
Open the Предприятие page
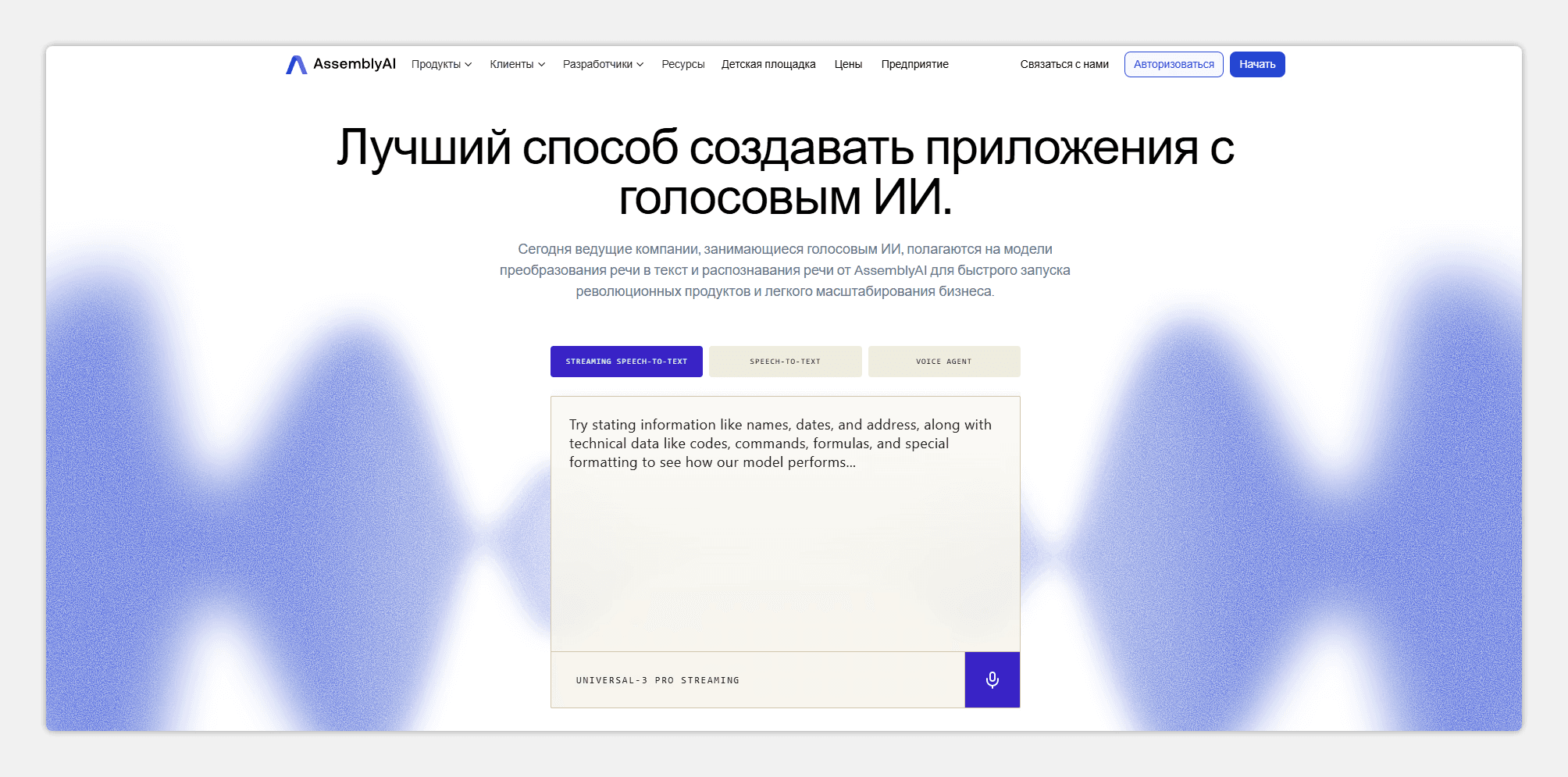(x=915, y=65)
